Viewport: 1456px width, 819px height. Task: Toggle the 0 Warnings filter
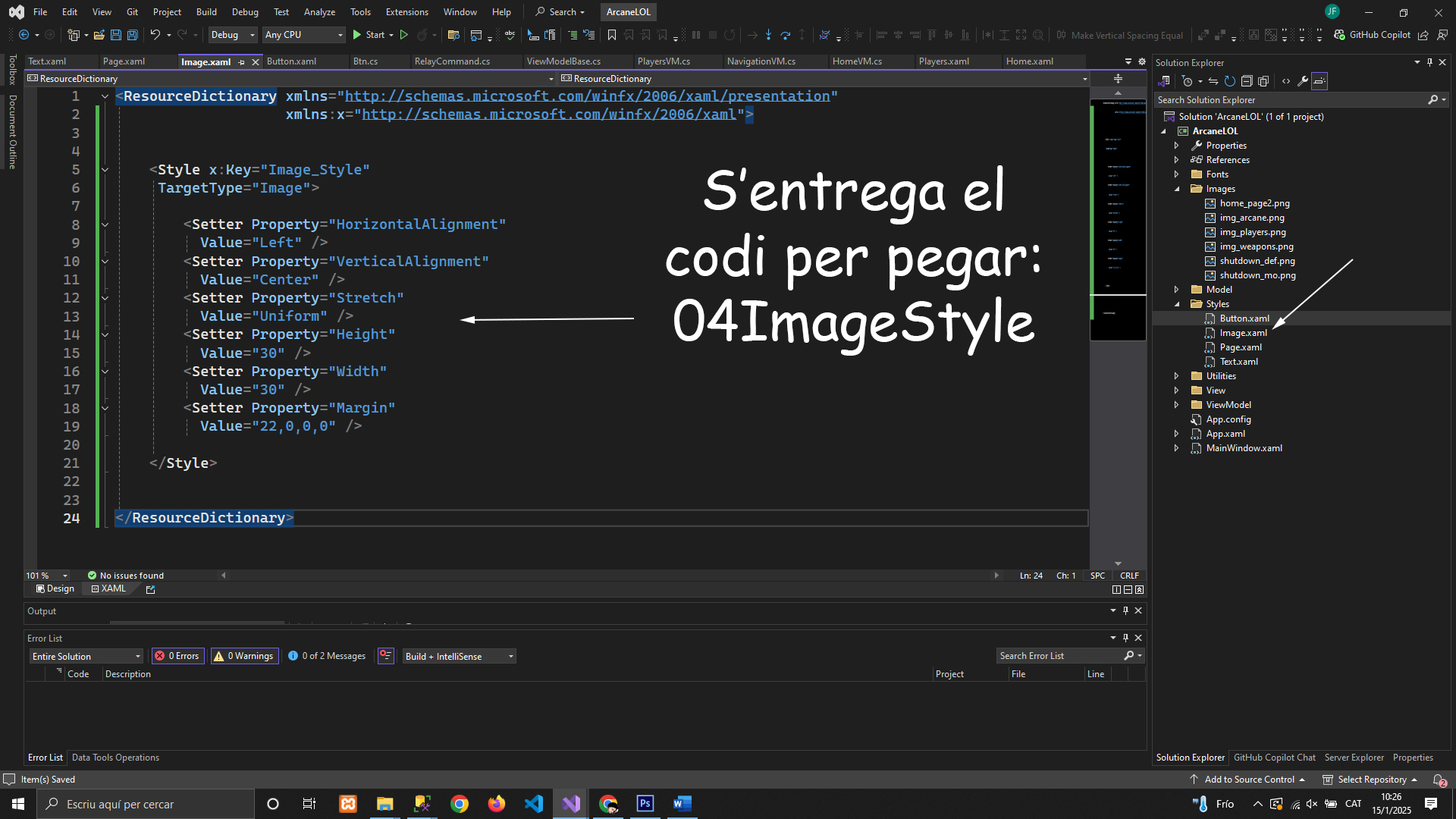click(244, 656)
